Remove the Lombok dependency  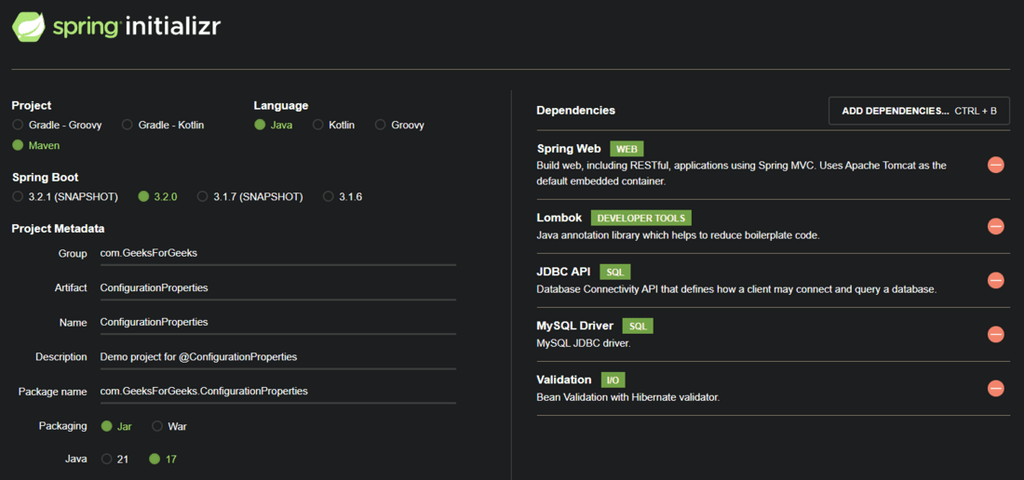(x=995, y=226)
